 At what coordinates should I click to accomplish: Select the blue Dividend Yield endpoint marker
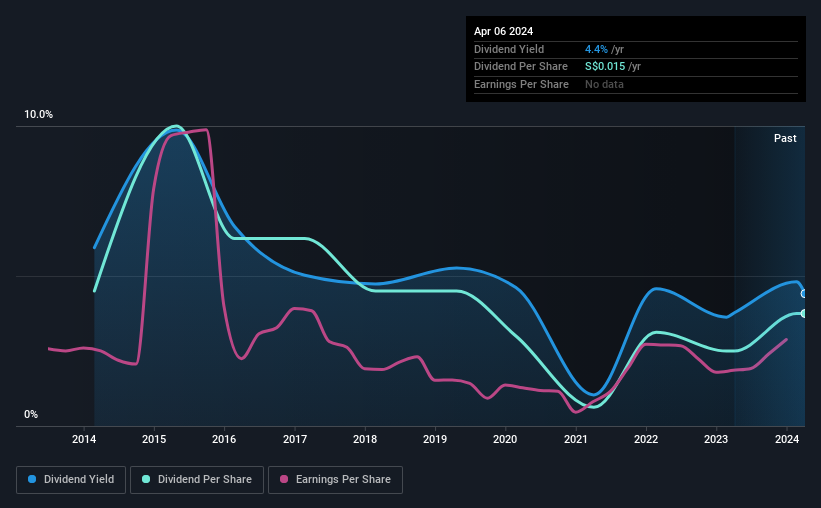coord(804,294)
